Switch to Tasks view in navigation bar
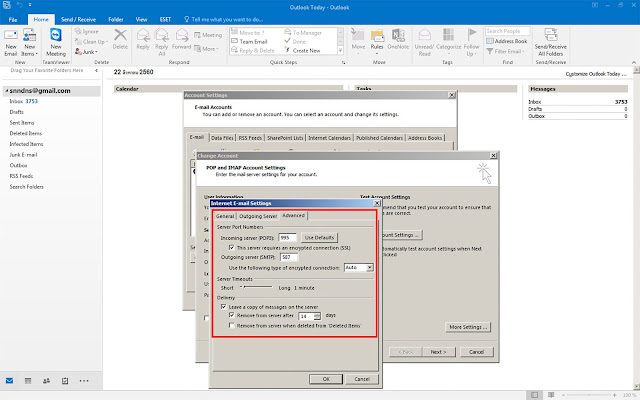This screenshot has width=640, height=400. click(x=65, y=381)
